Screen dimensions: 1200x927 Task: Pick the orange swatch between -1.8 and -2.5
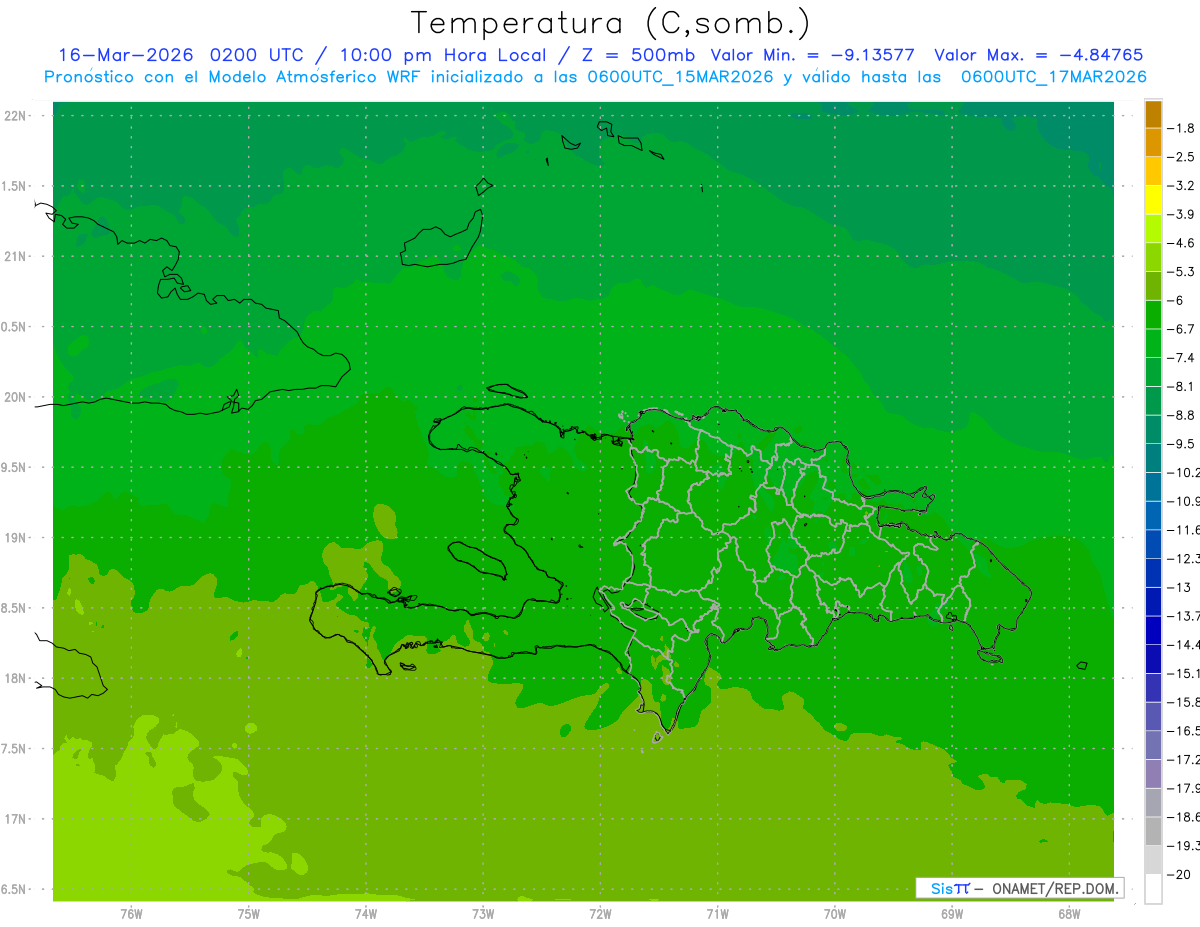pyautogui.click(x=1153, y=142)
